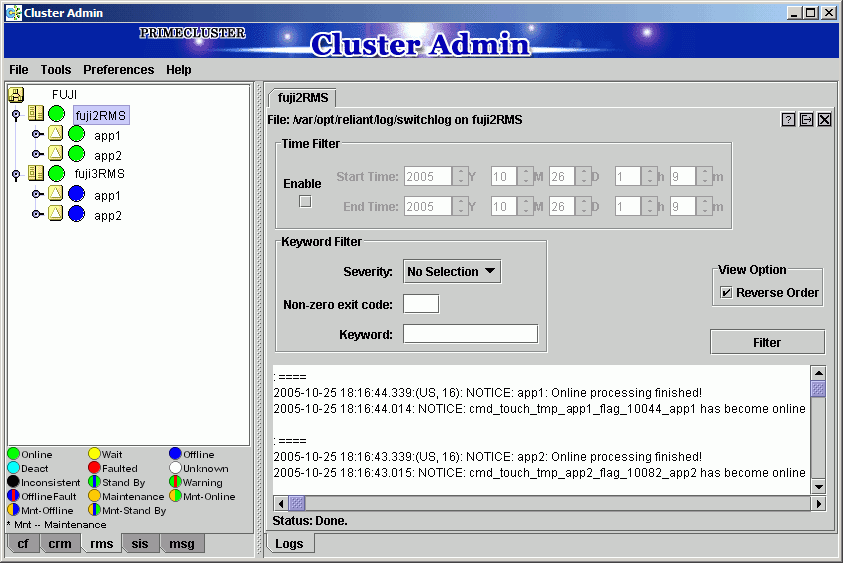843x563 pixels.
Task: Expand app1 under fuji3RMS
Action: (x=37, y=194)
